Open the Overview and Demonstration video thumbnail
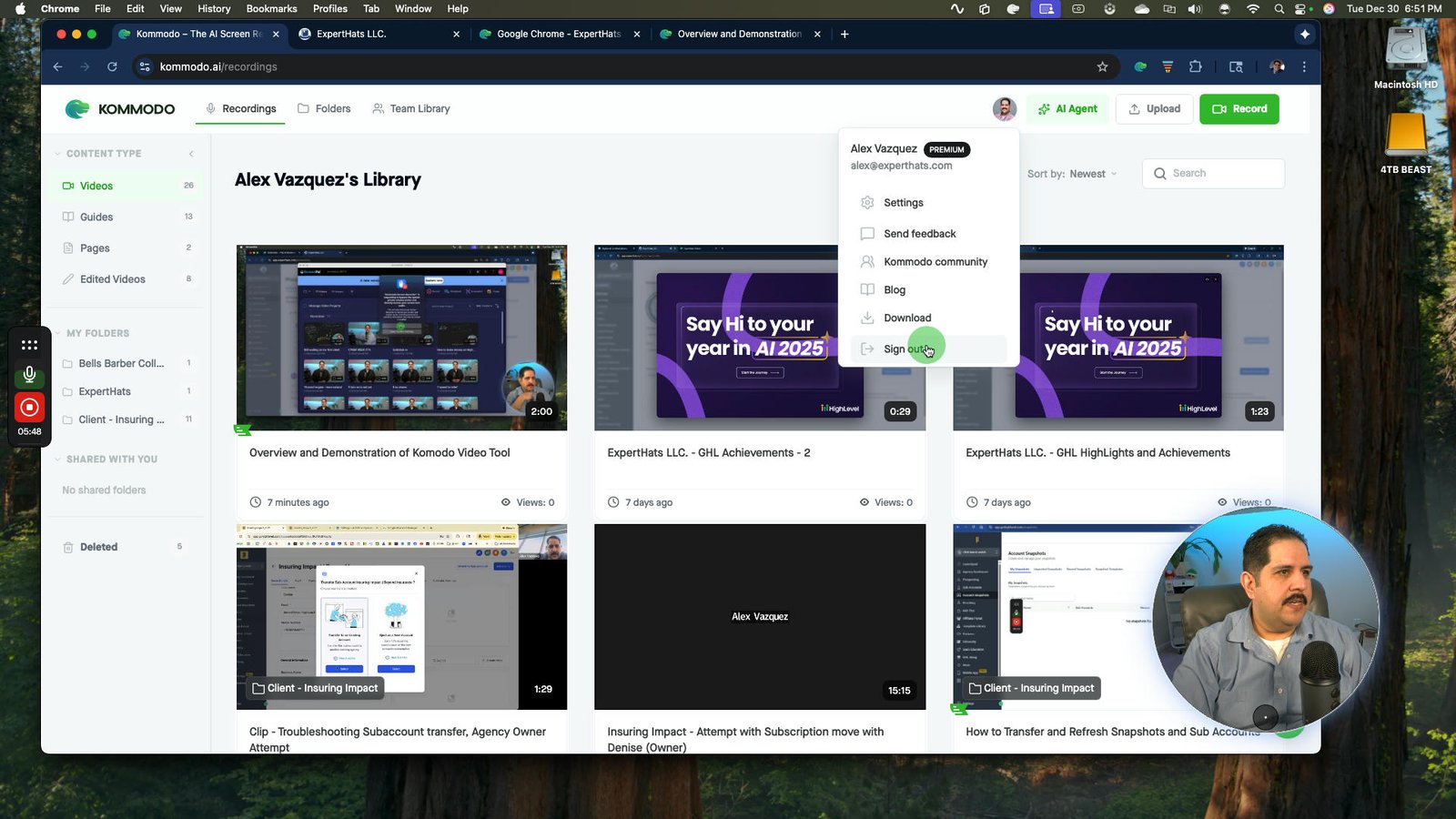This screenshot has height=819, width=1456. [401, 338]
